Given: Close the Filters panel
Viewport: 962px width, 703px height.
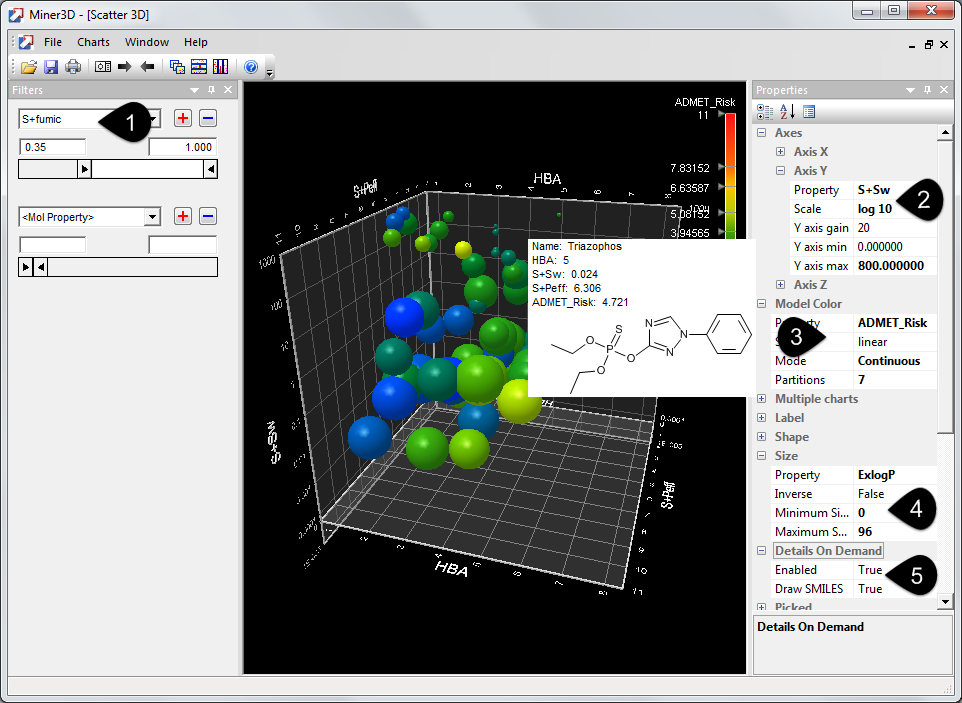Looking at the screenshot, I should pos(228,90).
